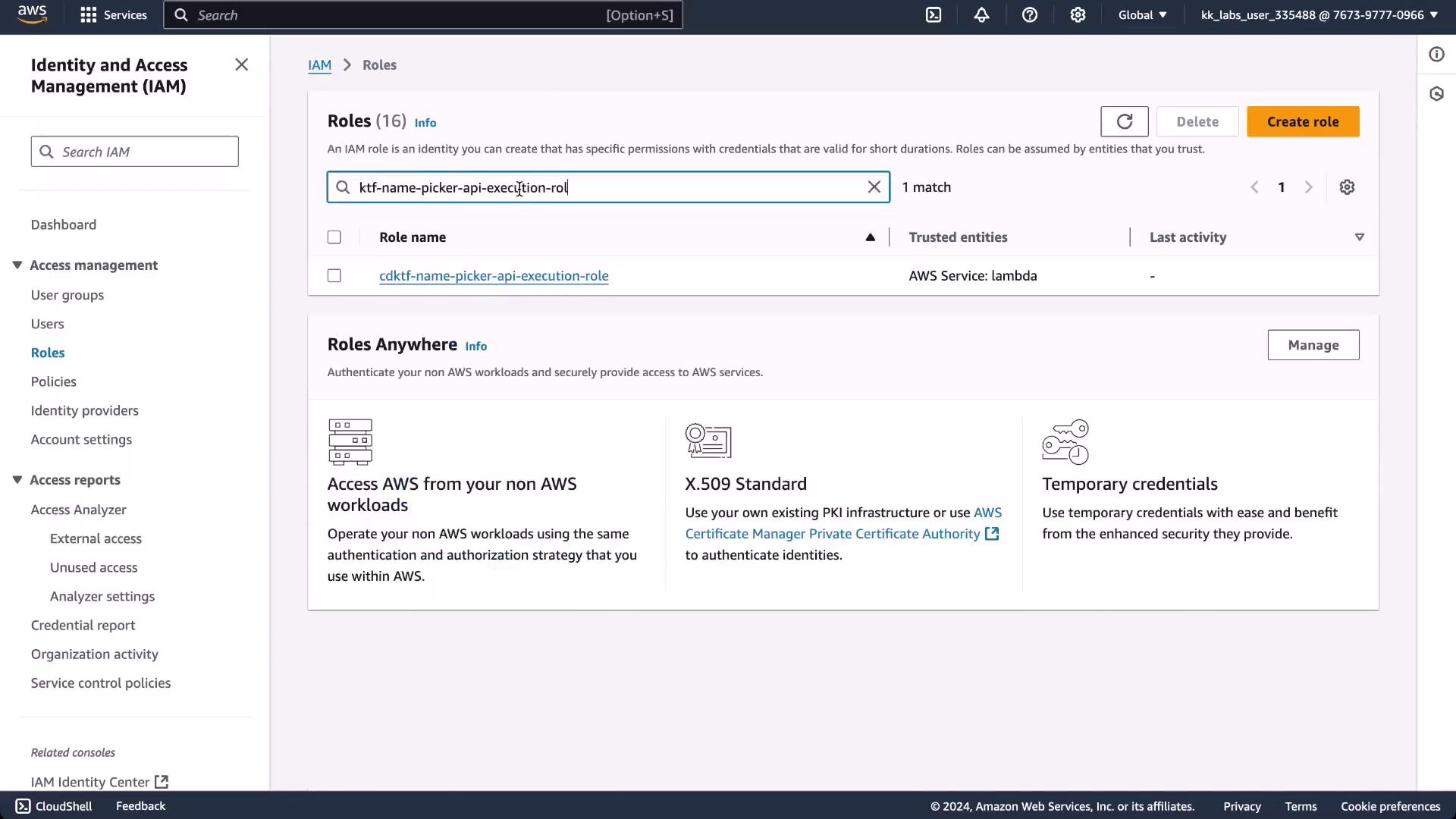The width and height of the screenshot is (1456, 819).
Task: Collapse the Access management section
Action: pos(17,265)
